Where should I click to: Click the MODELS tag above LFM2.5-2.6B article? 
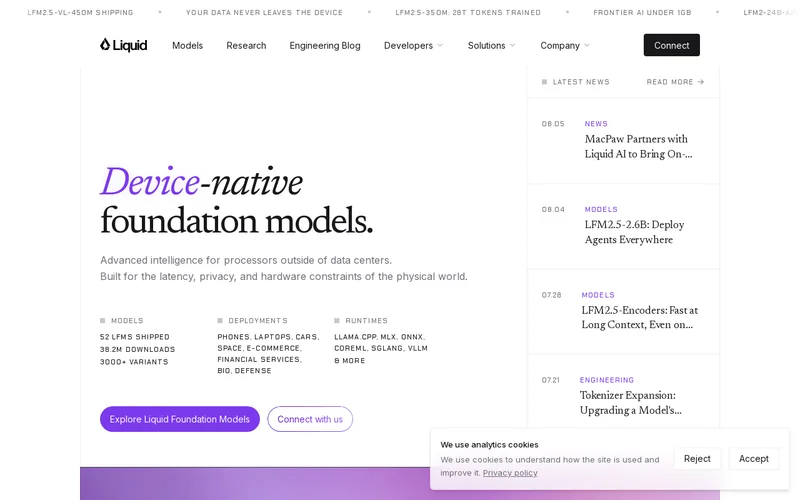click(x=601, y=209)
